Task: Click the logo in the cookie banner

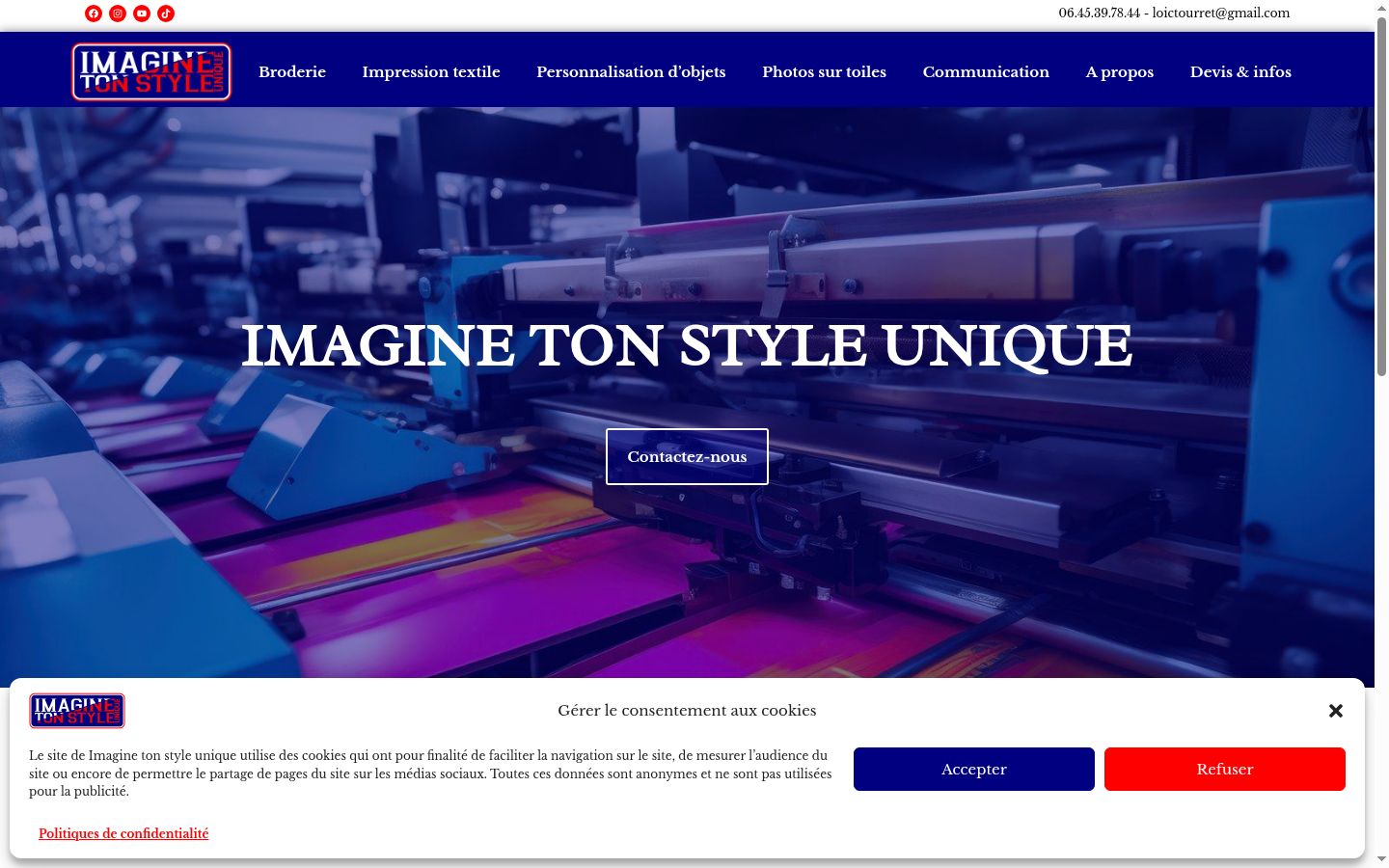Action: point(77,711)
